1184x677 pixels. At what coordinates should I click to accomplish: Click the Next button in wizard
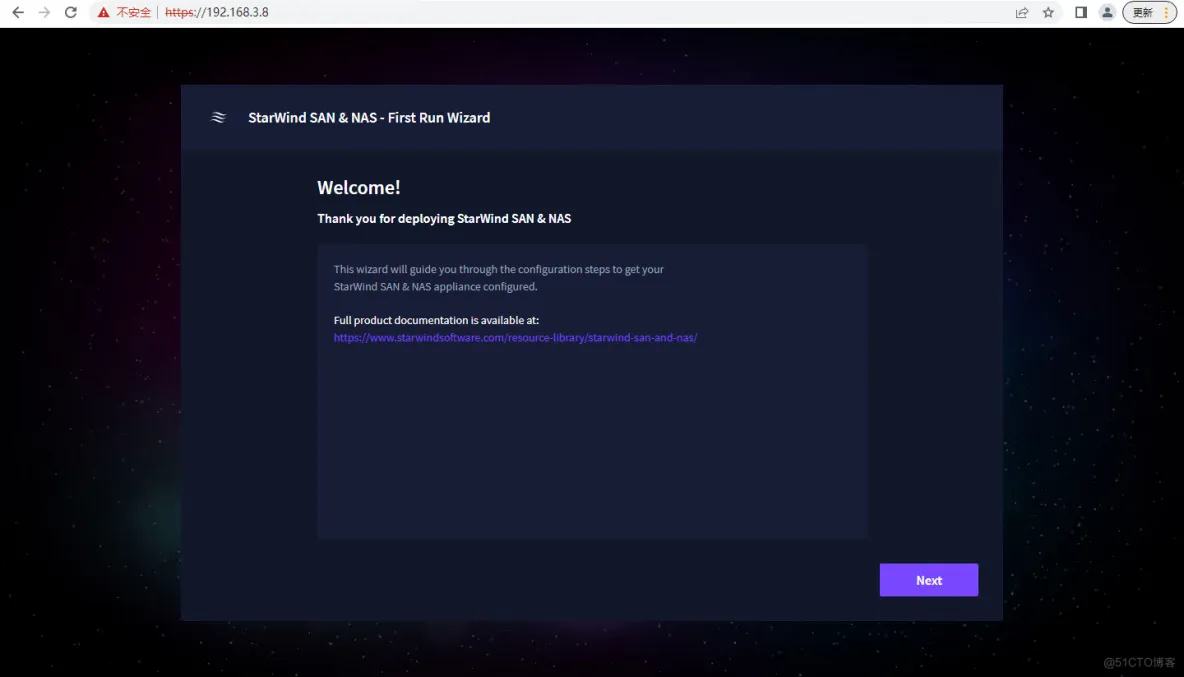[x=928, y=580]
